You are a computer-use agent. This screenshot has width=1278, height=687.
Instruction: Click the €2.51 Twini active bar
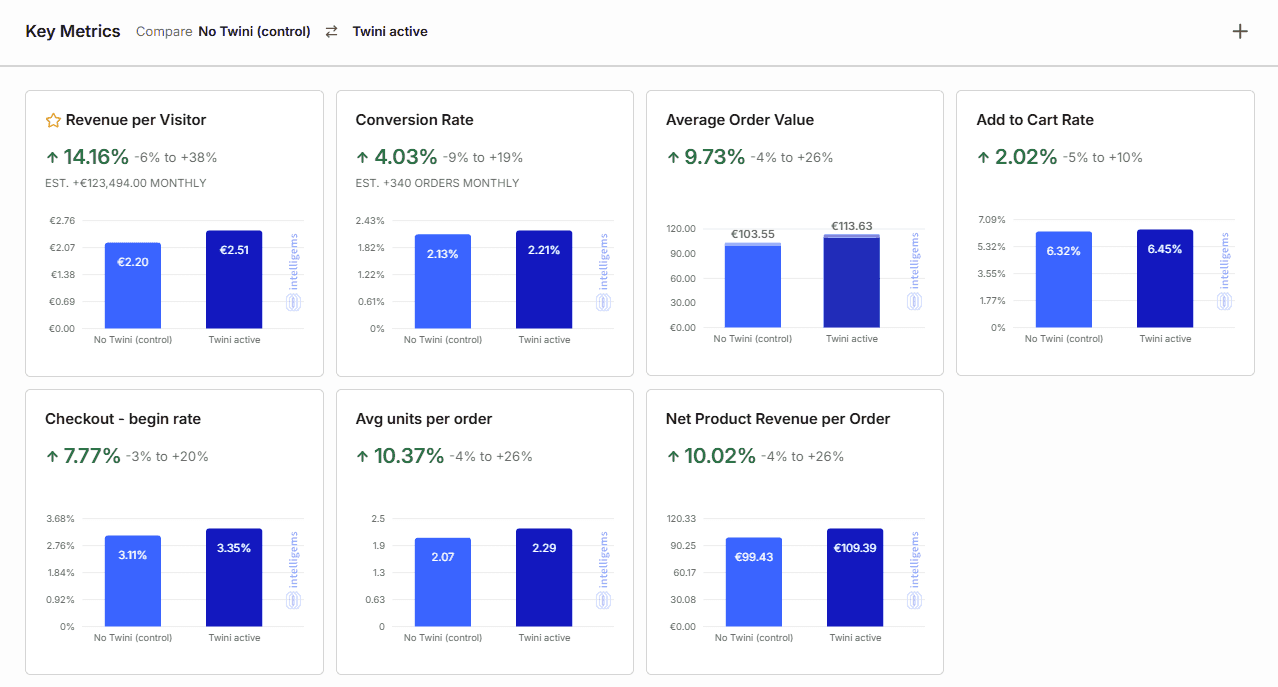(234, 279)
